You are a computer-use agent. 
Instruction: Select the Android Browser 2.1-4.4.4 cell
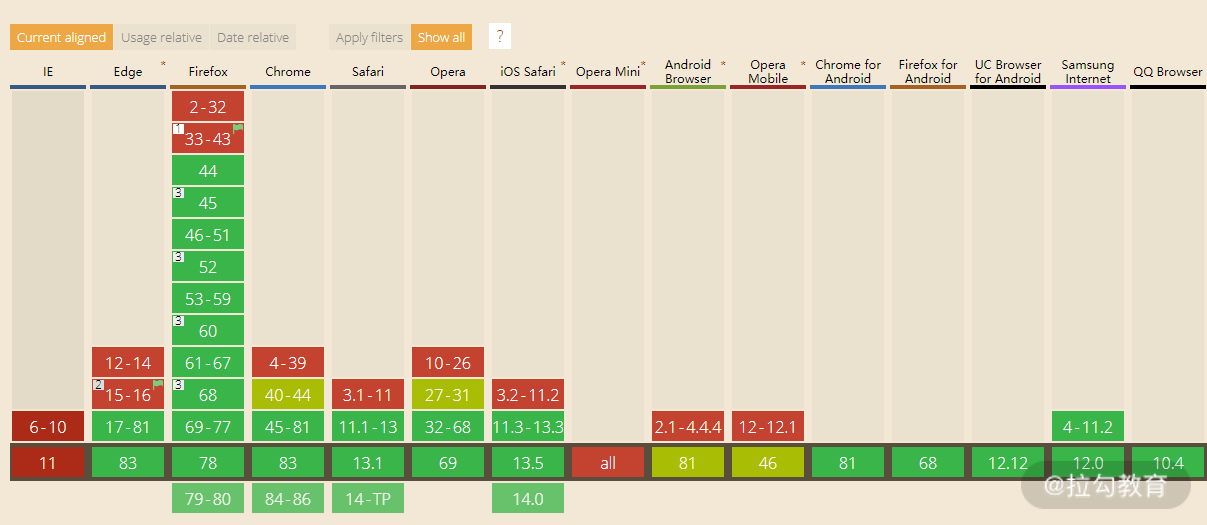(x=688, y=427)
